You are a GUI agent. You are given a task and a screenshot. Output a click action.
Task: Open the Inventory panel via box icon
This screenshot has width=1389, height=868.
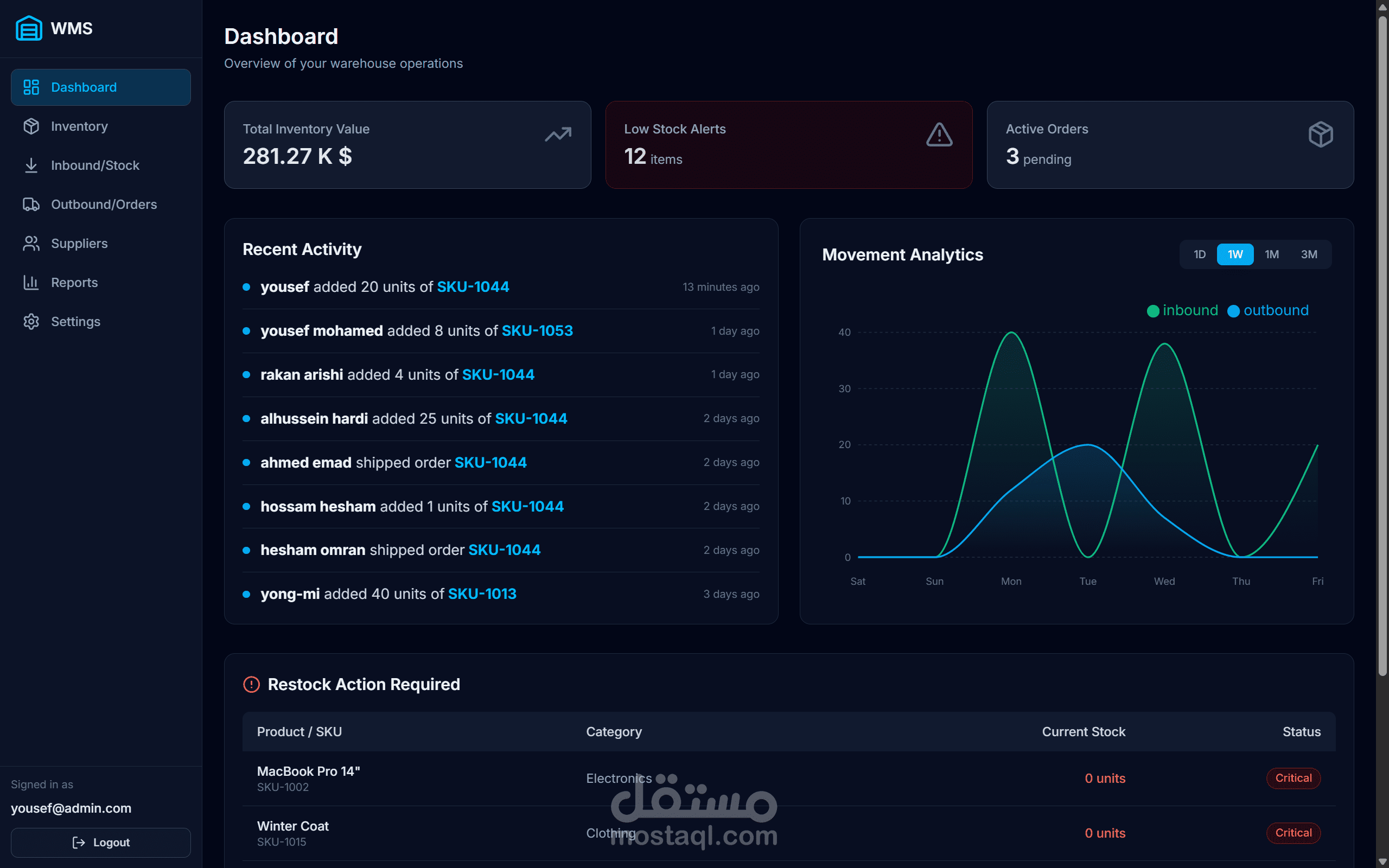(x=31, y=126)
